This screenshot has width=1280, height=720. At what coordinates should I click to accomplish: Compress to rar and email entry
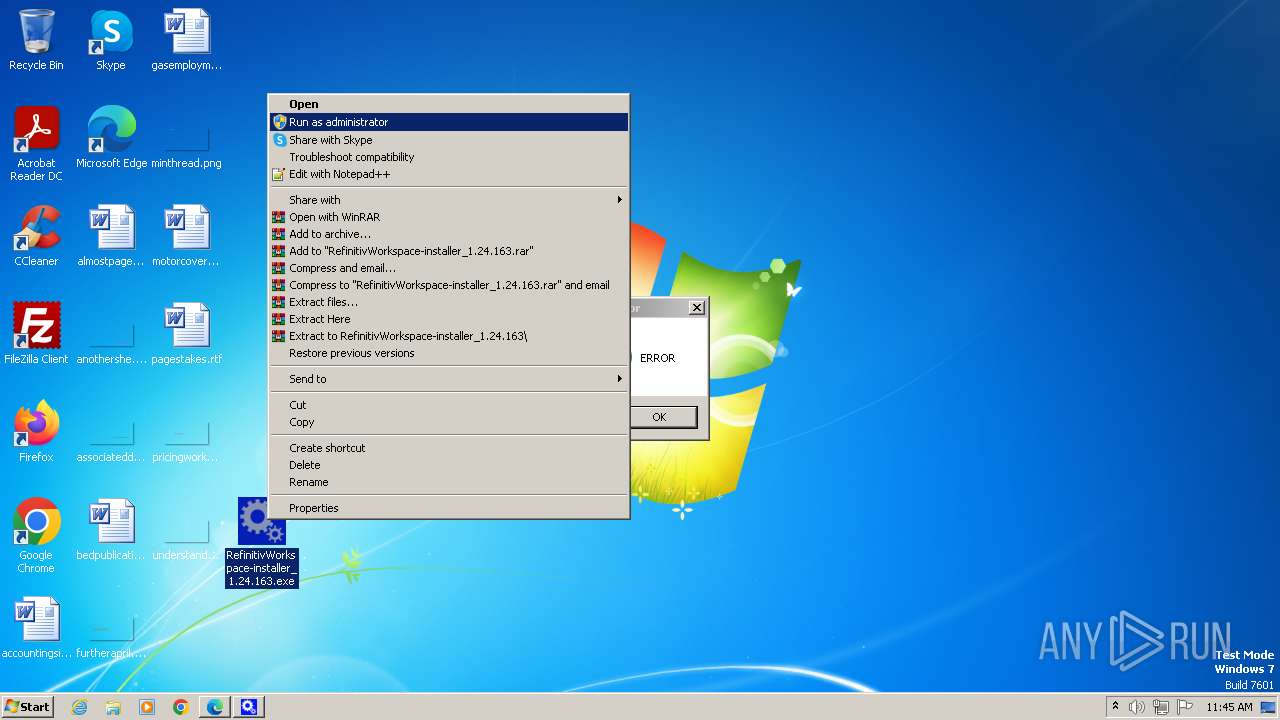click(x=449, y=285)
